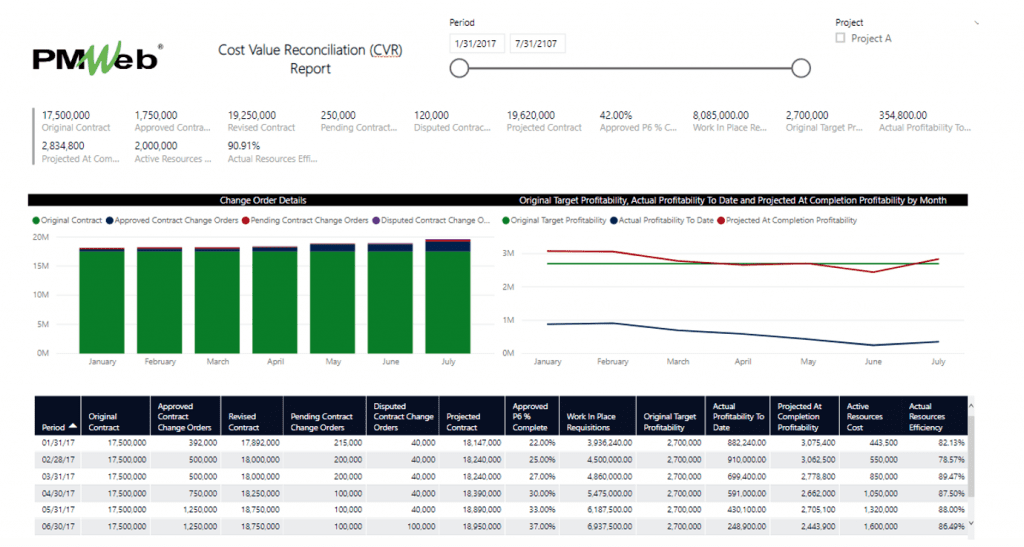Click the 19,620,000 Projected Contract card
Image resolution: width=1024 pixels, height=547 pixels.
click(x=544, y=121)
